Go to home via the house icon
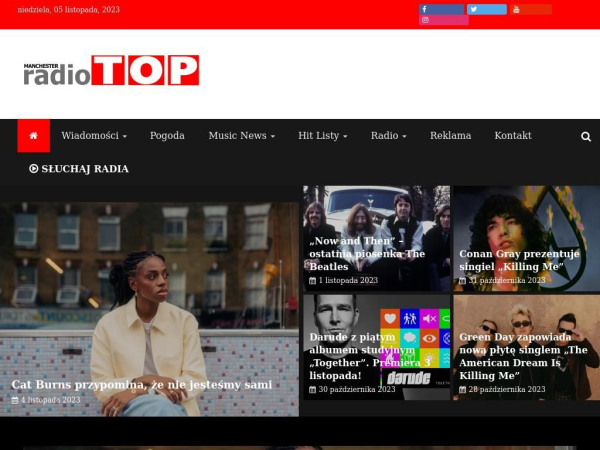The height and width of the screenshot is (450, 600). [34, 135]
